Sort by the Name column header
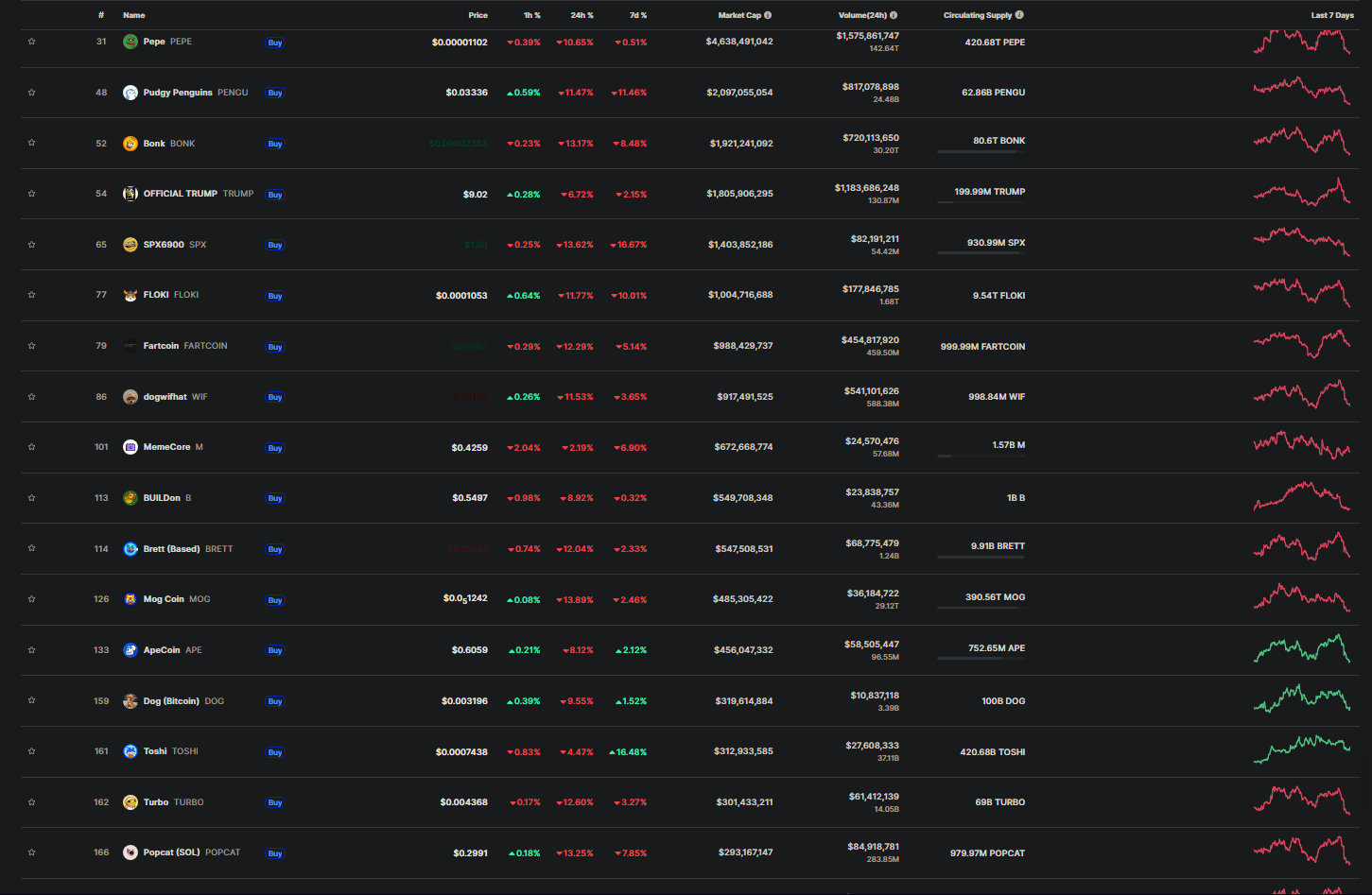 coord(134,15)
